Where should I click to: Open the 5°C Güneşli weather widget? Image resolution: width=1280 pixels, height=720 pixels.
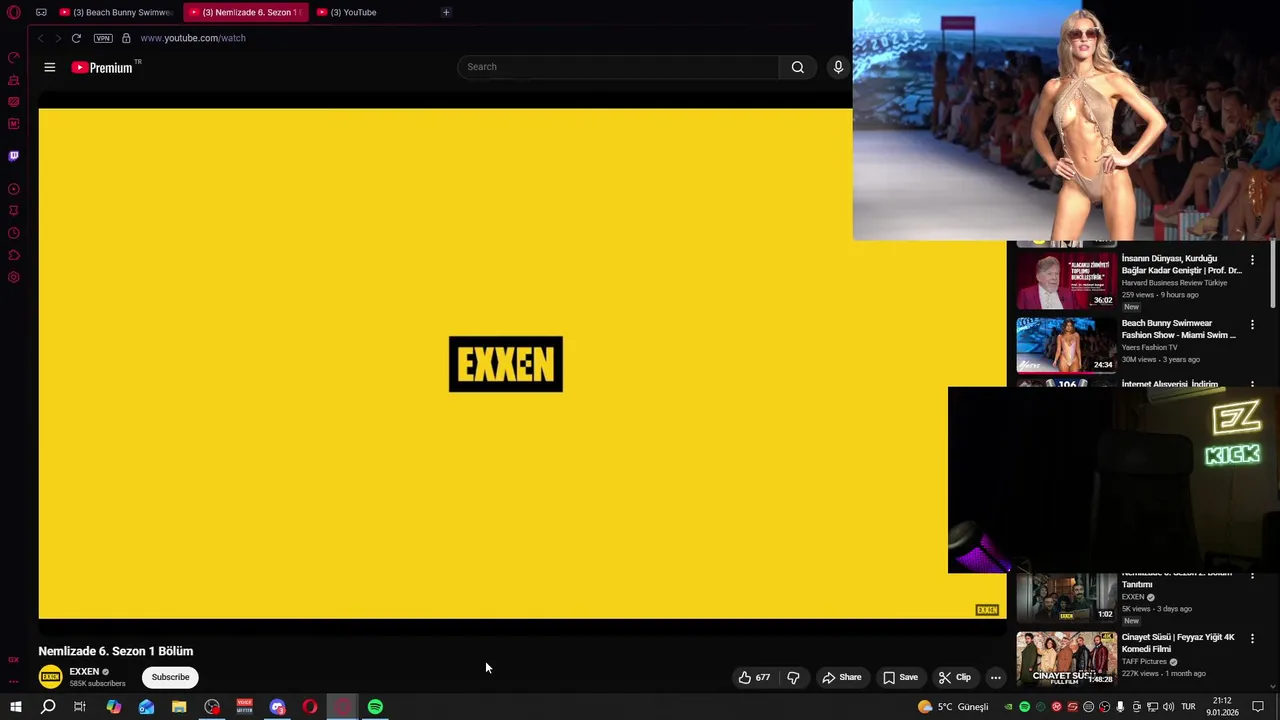point(953,707)
